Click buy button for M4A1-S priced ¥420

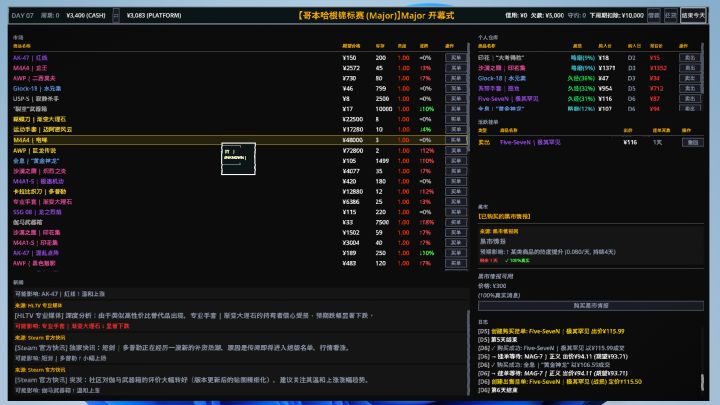pyautogui.click(x=456, y=181)
